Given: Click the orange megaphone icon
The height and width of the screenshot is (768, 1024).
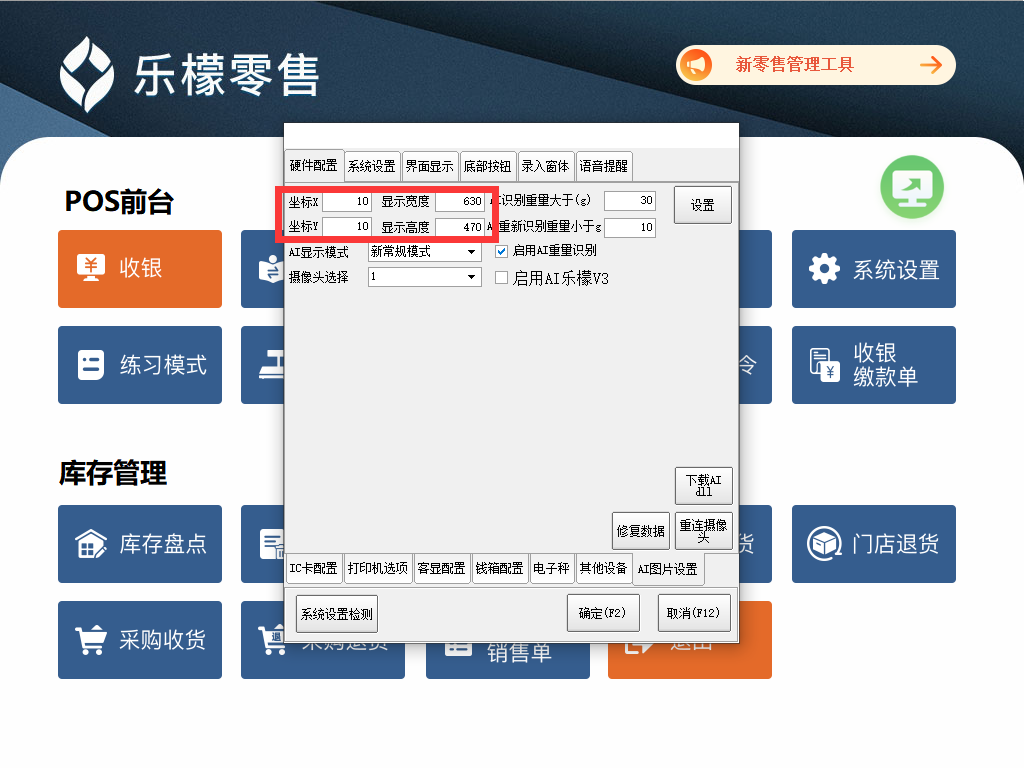Looking at the screenshot, I should 696,65.
